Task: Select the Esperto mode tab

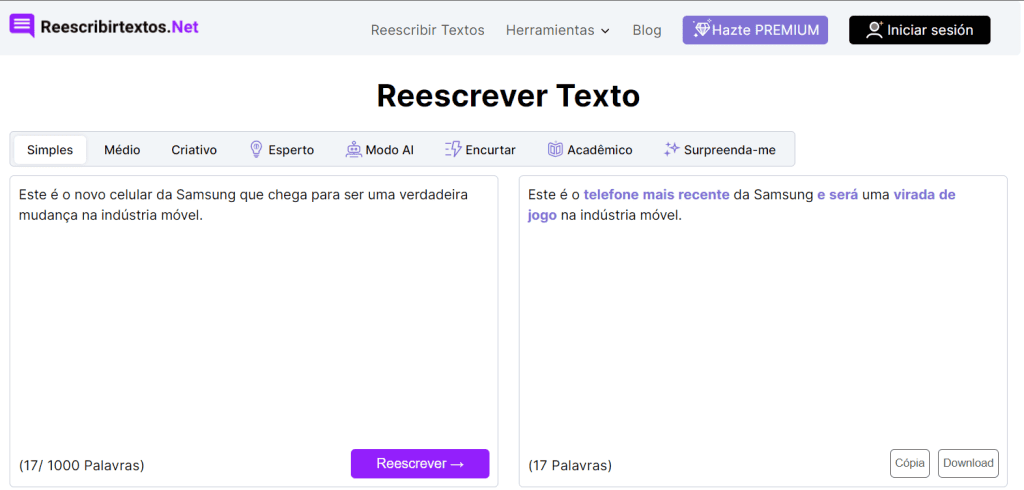Action: click(x=282, y=150)
